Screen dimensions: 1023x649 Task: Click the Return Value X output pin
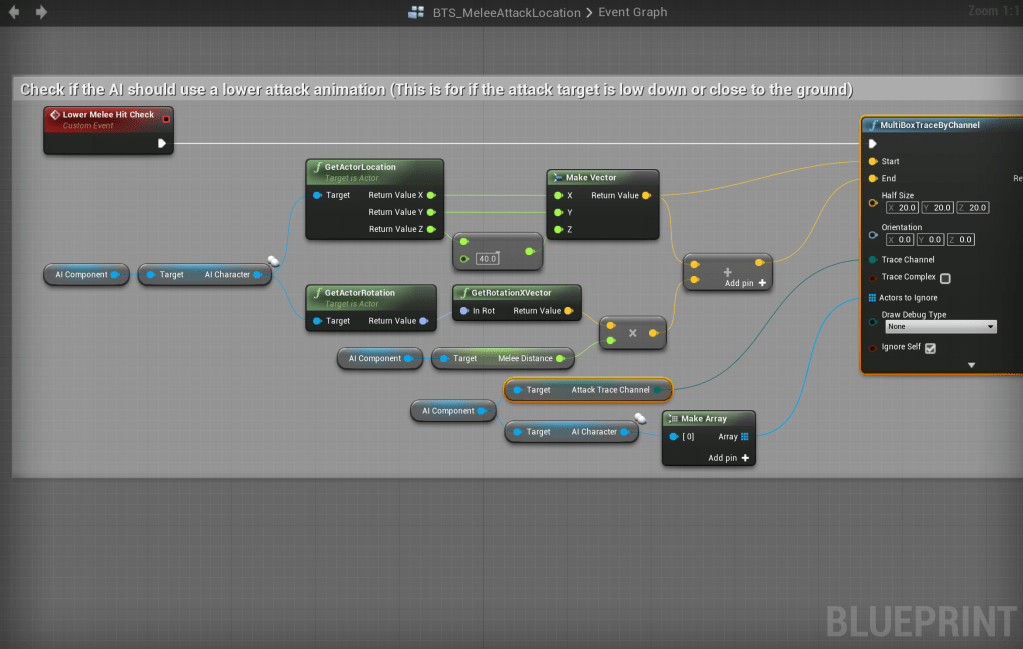click(x=431, y=195)
